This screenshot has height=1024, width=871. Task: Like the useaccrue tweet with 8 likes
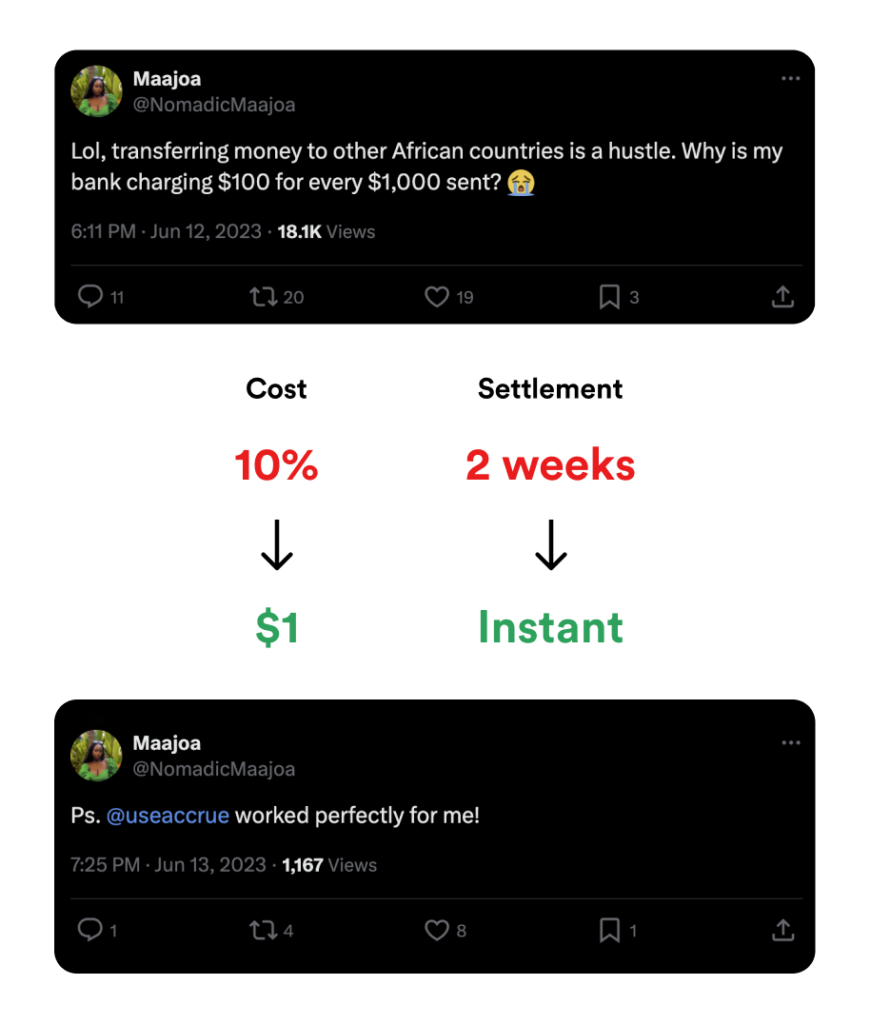click(x=437, y=931)
